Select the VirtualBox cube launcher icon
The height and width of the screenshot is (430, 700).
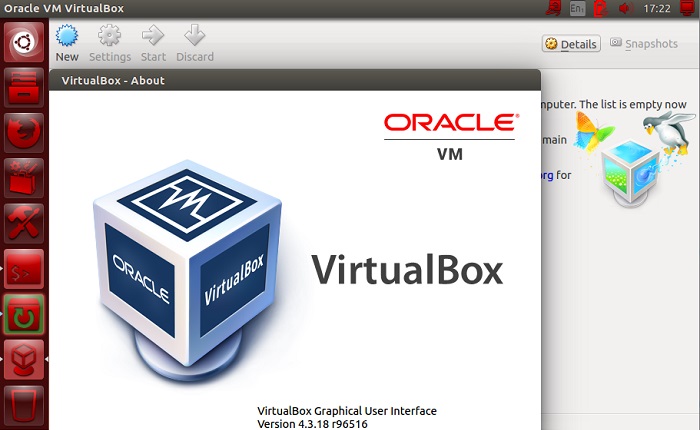pos(24,360)
